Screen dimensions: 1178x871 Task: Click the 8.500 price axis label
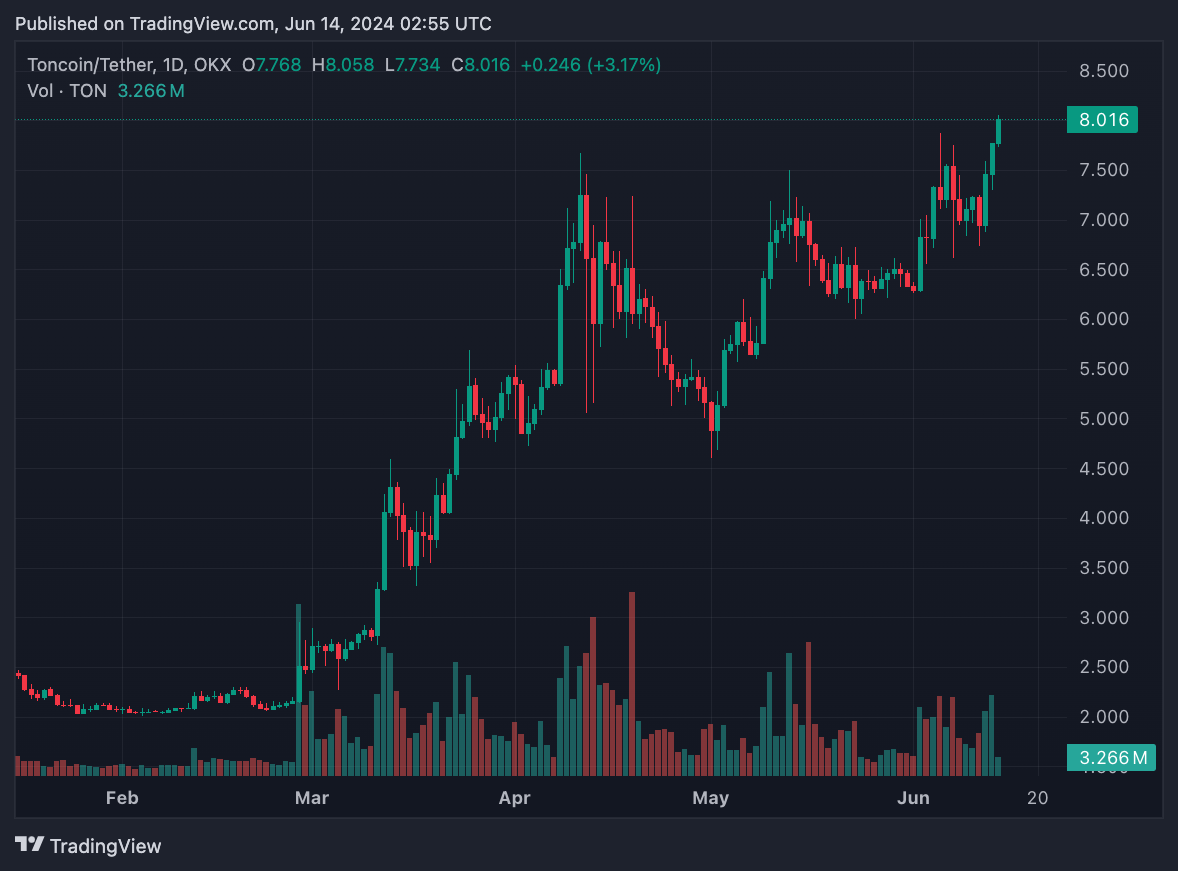pyautogui.click(x=1104, y=71)
